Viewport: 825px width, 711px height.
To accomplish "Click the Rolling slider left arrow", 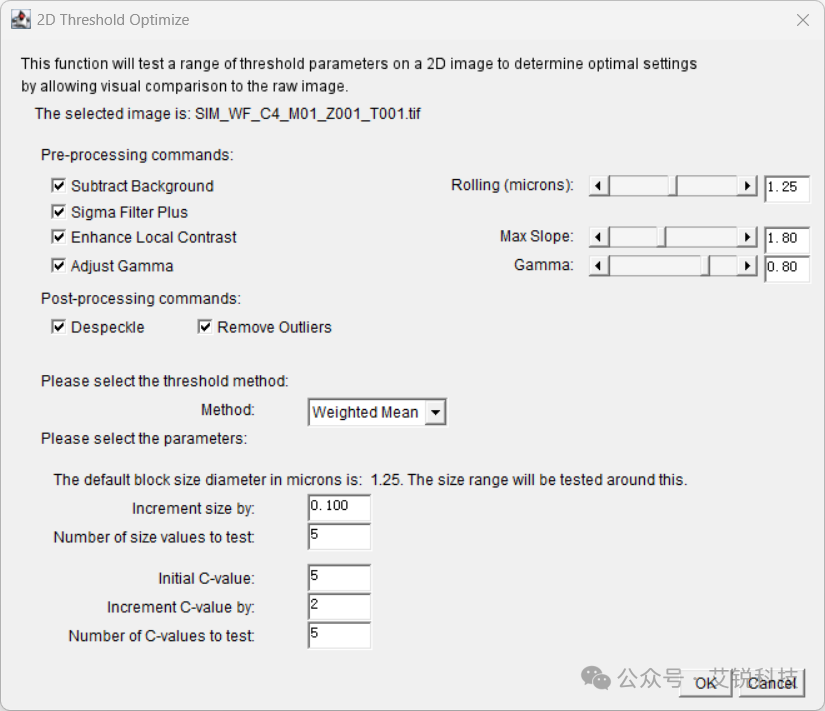I will coord(598,186).
